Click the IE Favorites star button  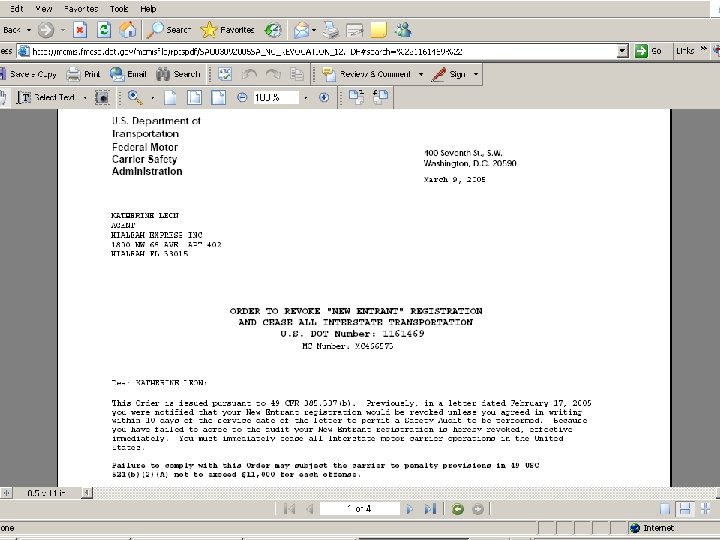[227, 30]
